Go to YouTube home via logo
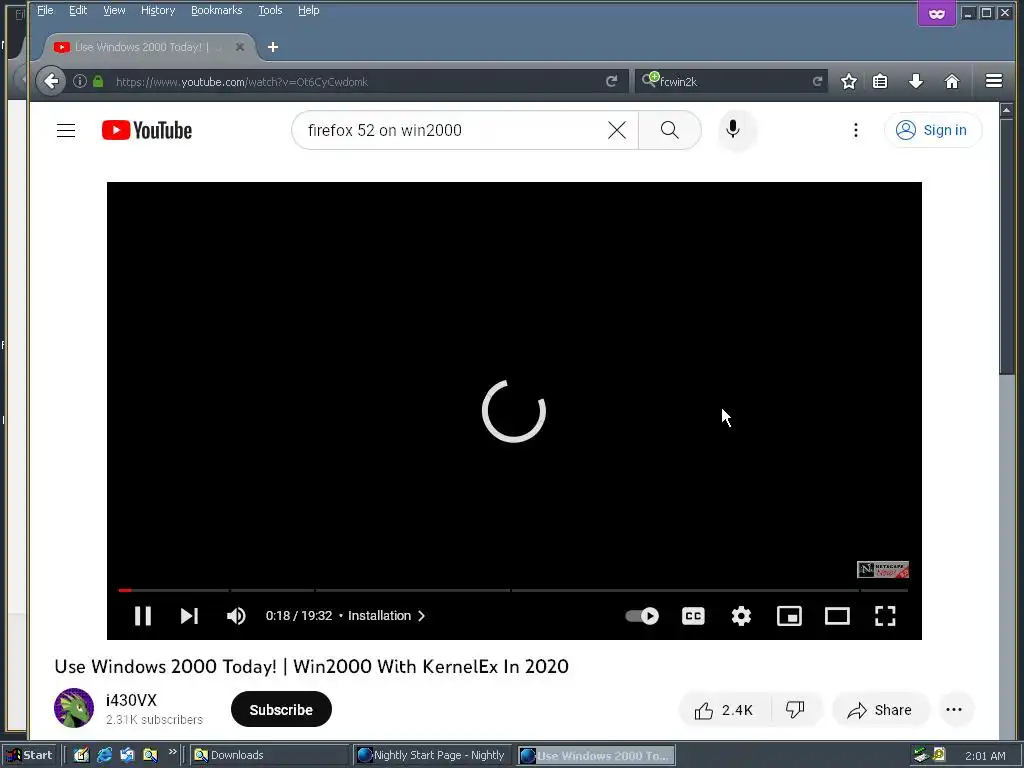Viewport: 1024px width, 768px height. coord(147,131)
